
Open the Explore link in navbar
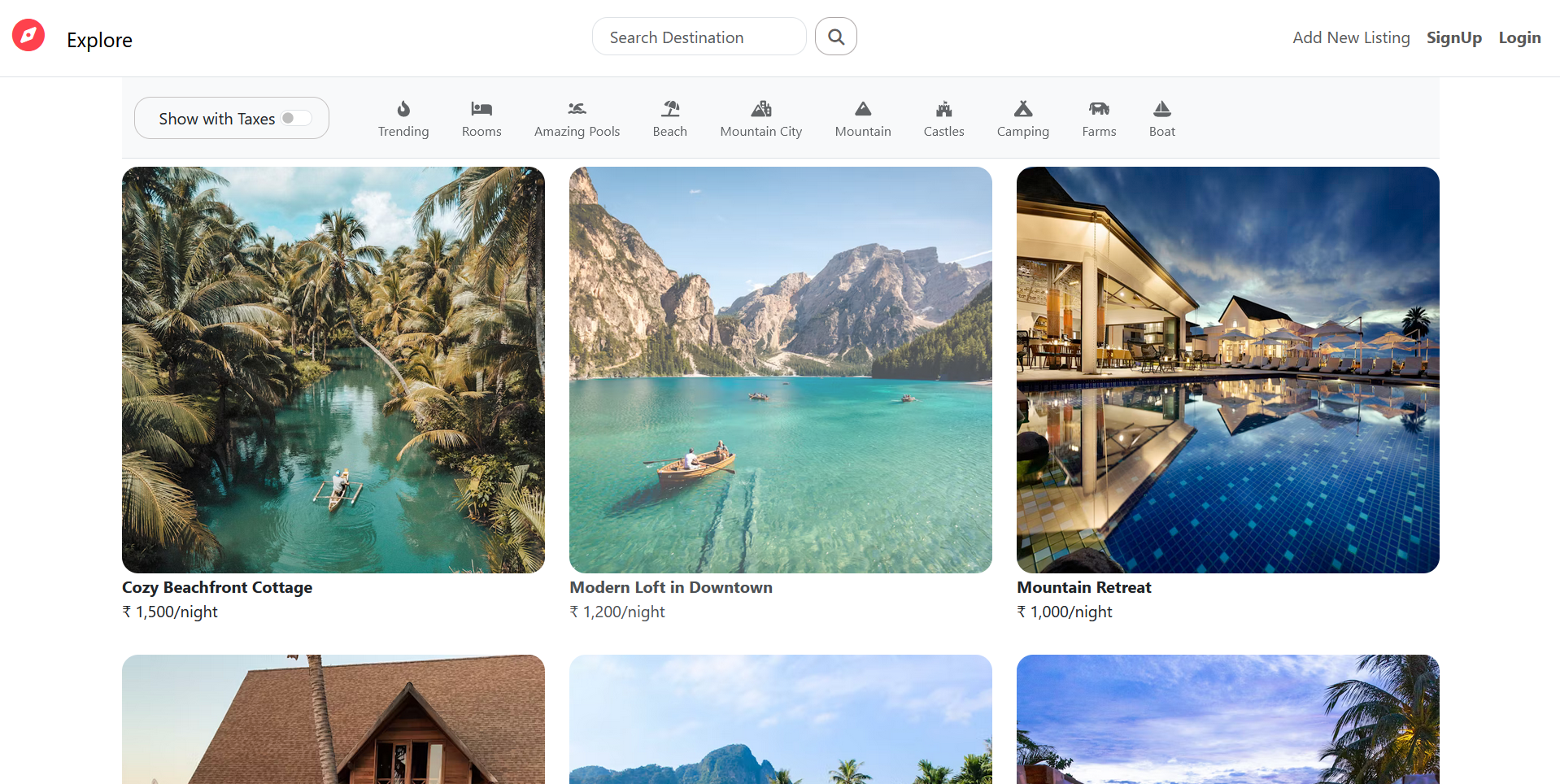click(99, 40)
